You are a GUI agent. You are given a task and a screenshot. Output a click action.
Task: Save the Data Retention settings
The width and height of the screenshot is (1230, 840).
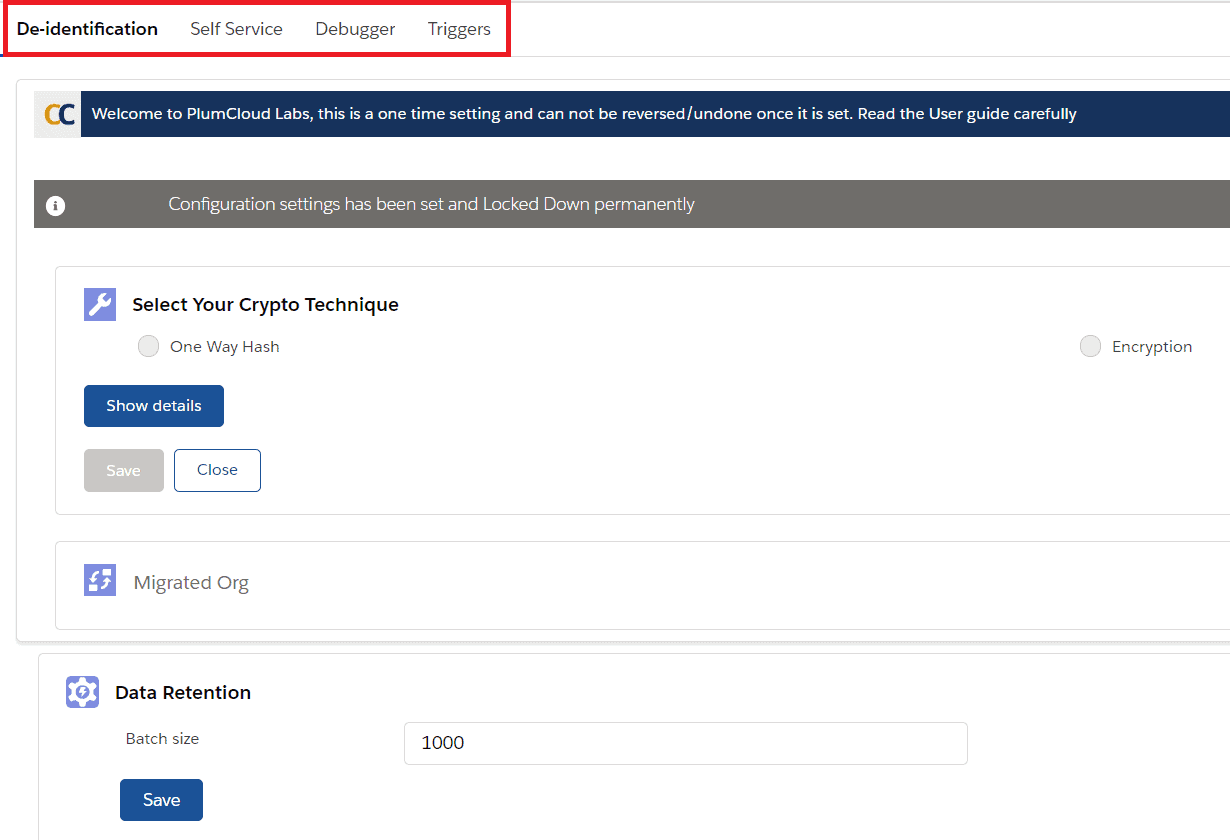(x=161, y=799)
